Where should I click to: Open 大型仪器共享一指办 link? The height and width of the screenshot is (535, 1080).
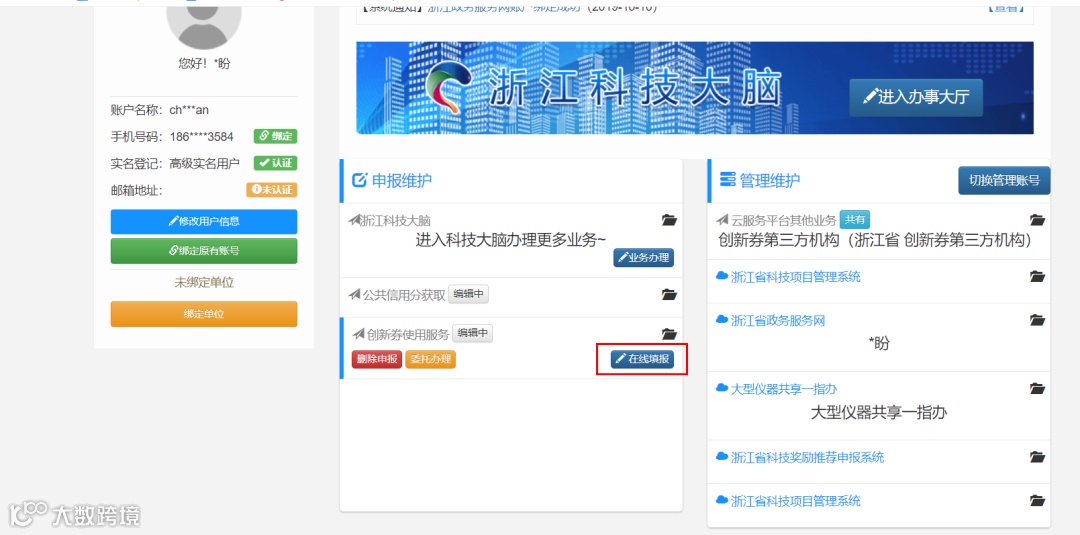click(x=784, y=389)
